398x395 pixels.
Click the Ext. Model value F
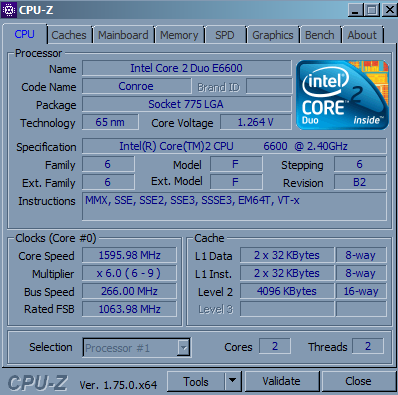tap(236, 182)
